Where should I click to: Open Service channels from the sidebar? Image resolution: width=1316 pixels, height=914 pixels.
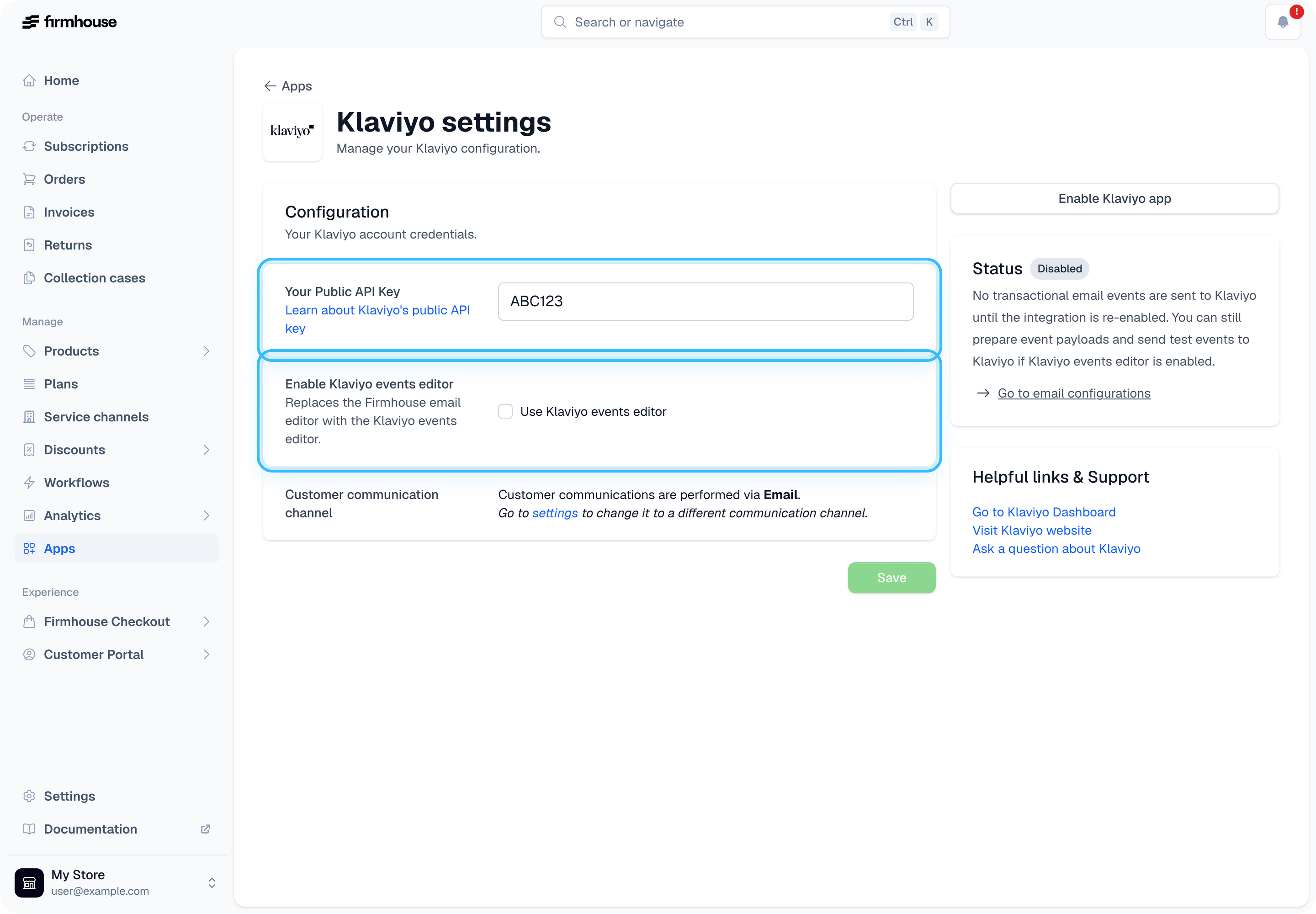117,417
